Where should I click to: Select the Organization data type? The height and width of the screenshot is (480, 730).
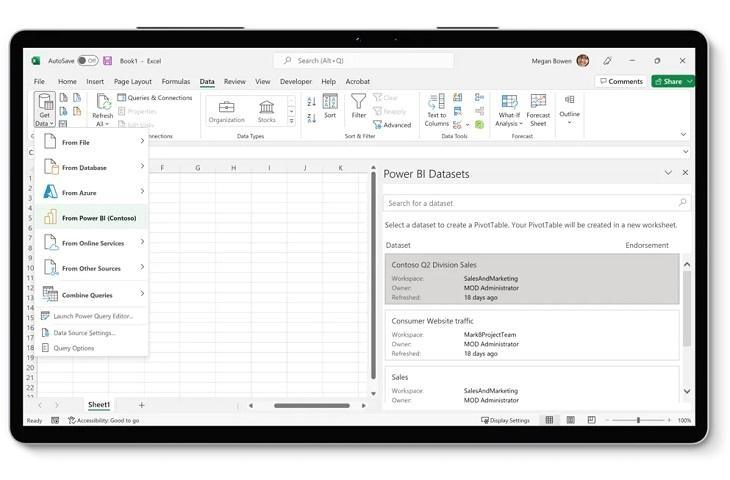226,112
